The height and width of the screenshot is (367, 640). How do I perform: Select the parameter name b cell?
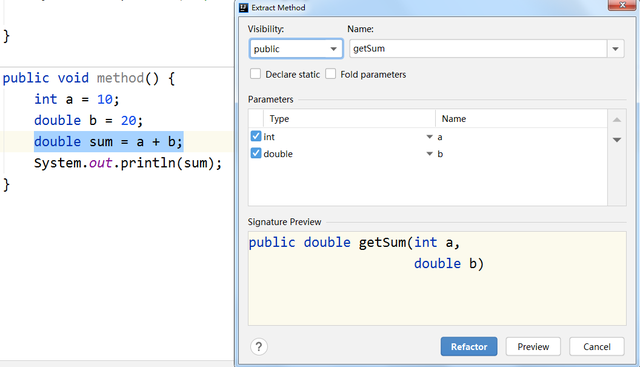(x=521, y=154)
